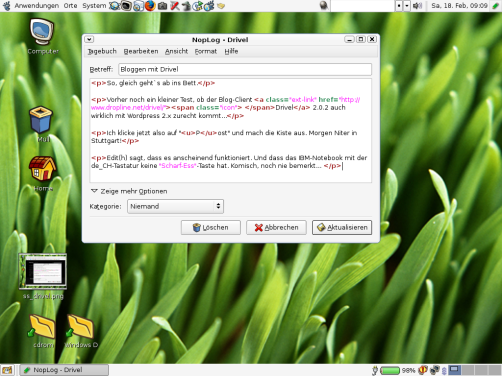Click the Löschen button

click(211, 227)
